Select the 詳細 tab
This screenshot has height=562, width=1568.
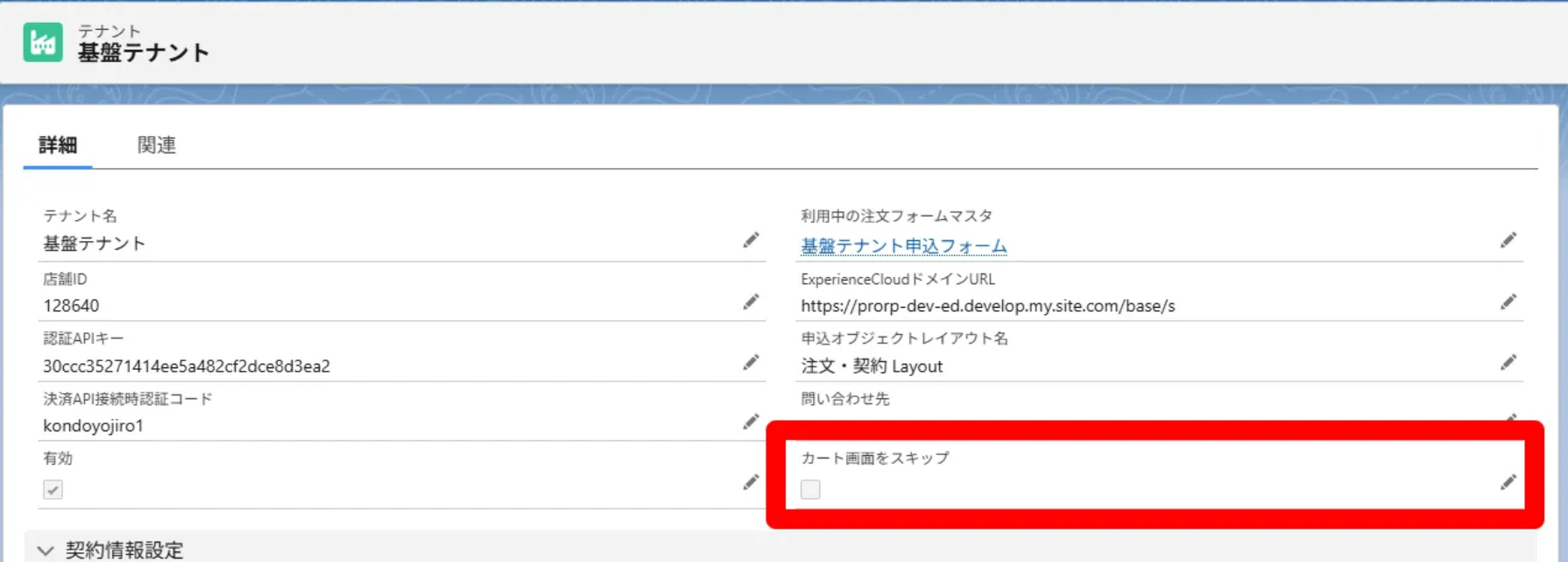(x=58, y=145)
